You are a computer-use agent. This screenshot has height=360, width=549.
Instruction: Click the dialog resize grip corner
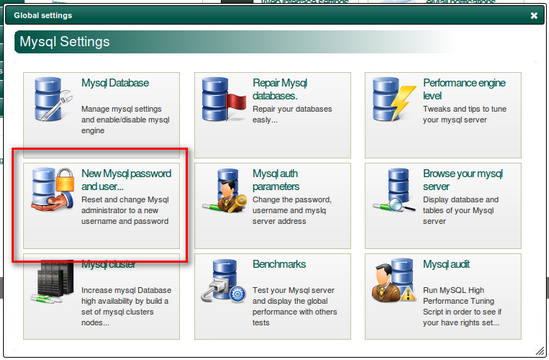tap(540, 351)
